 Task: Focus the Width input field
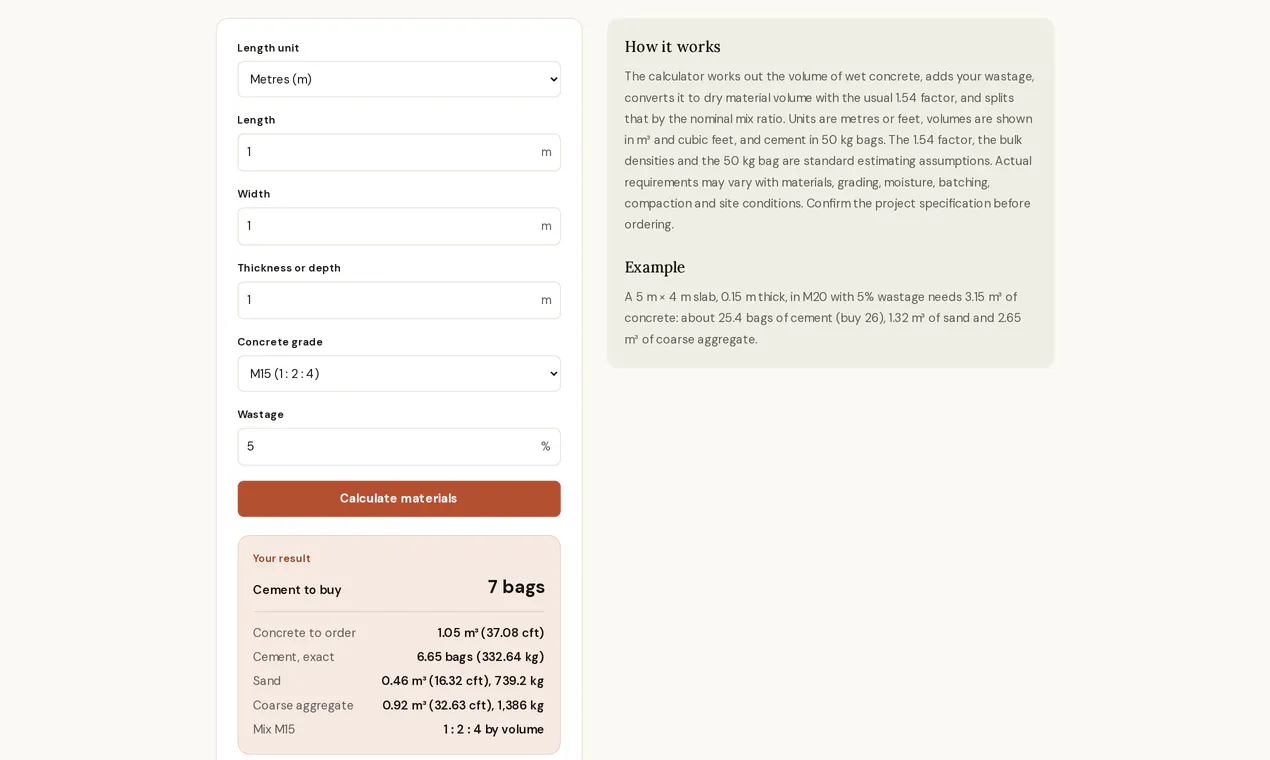click(398, 226)
